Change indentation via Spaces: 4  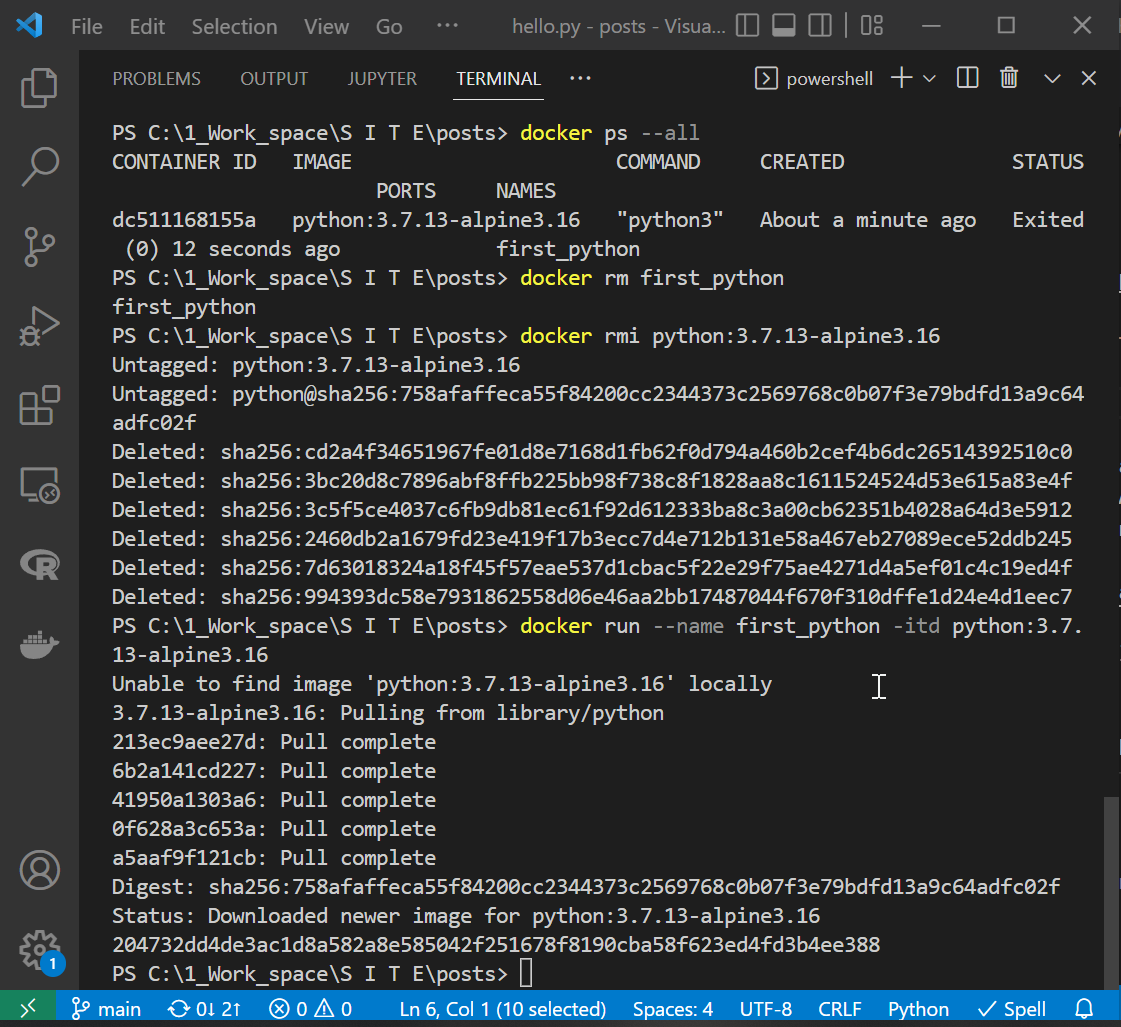(x=673, y=1008)
